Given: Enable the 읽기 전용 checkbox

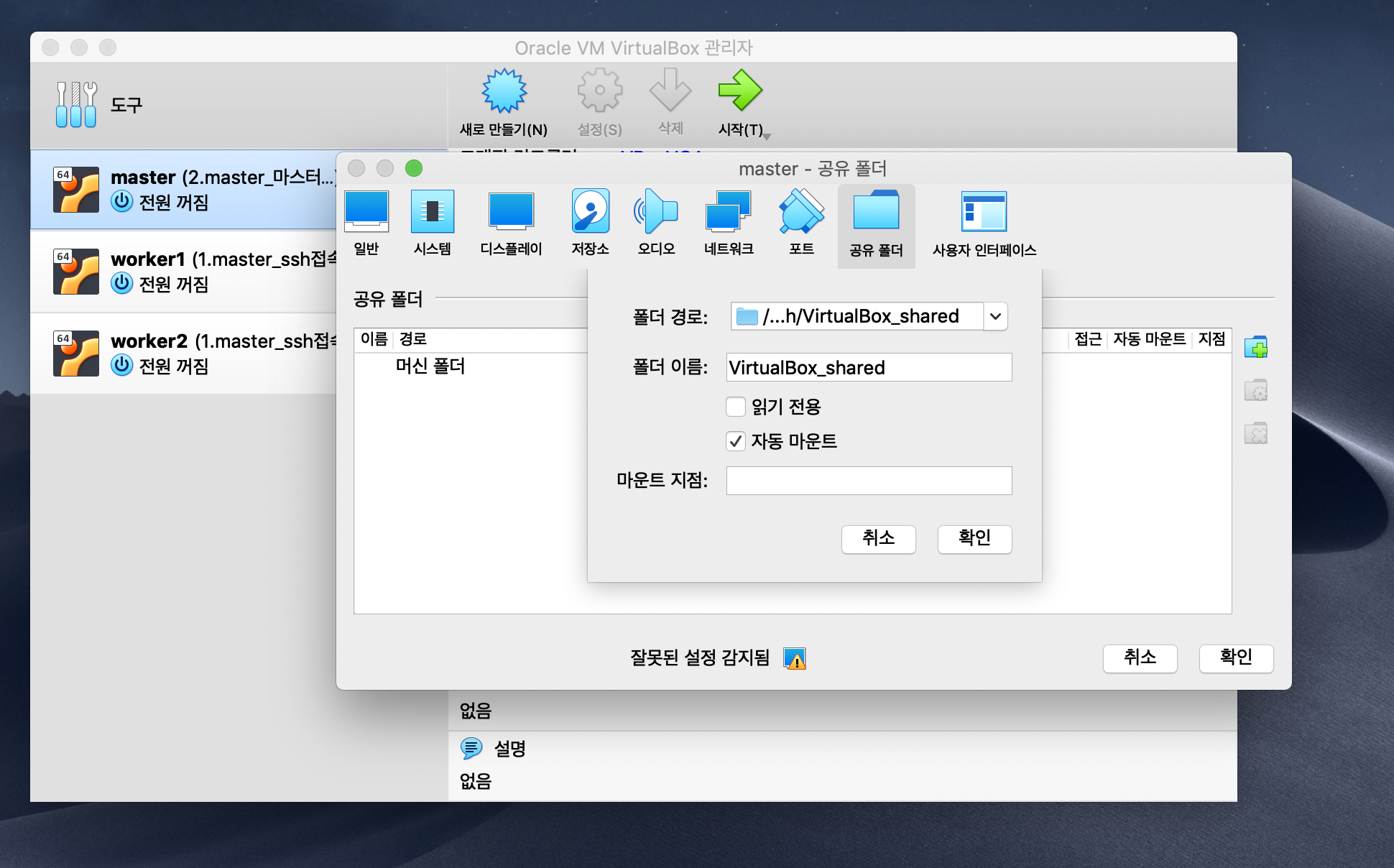Looking at the screenshot, I should [735, 407].
